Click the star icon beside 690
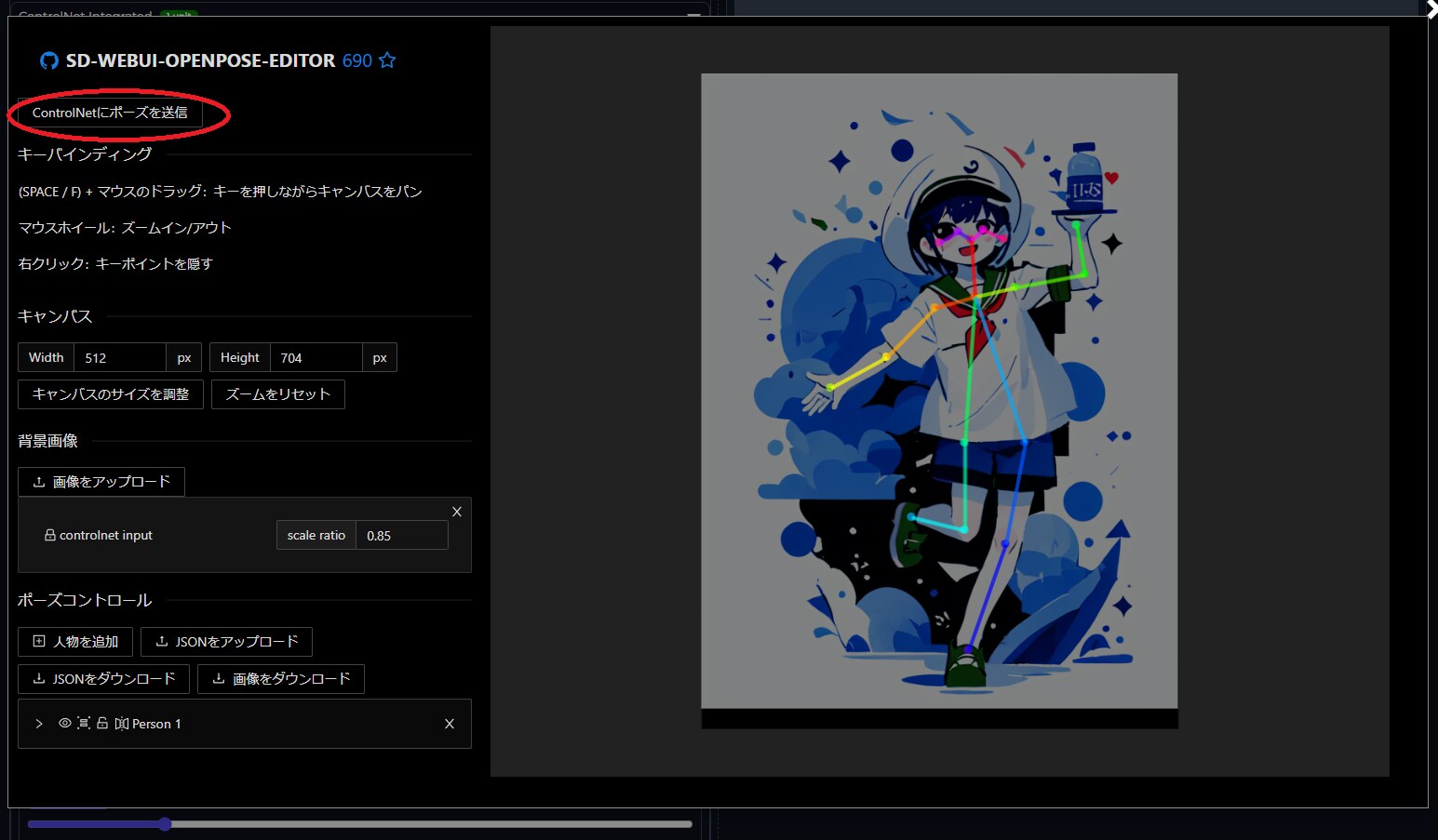The image size is (1438, 840). click(387, 60)
